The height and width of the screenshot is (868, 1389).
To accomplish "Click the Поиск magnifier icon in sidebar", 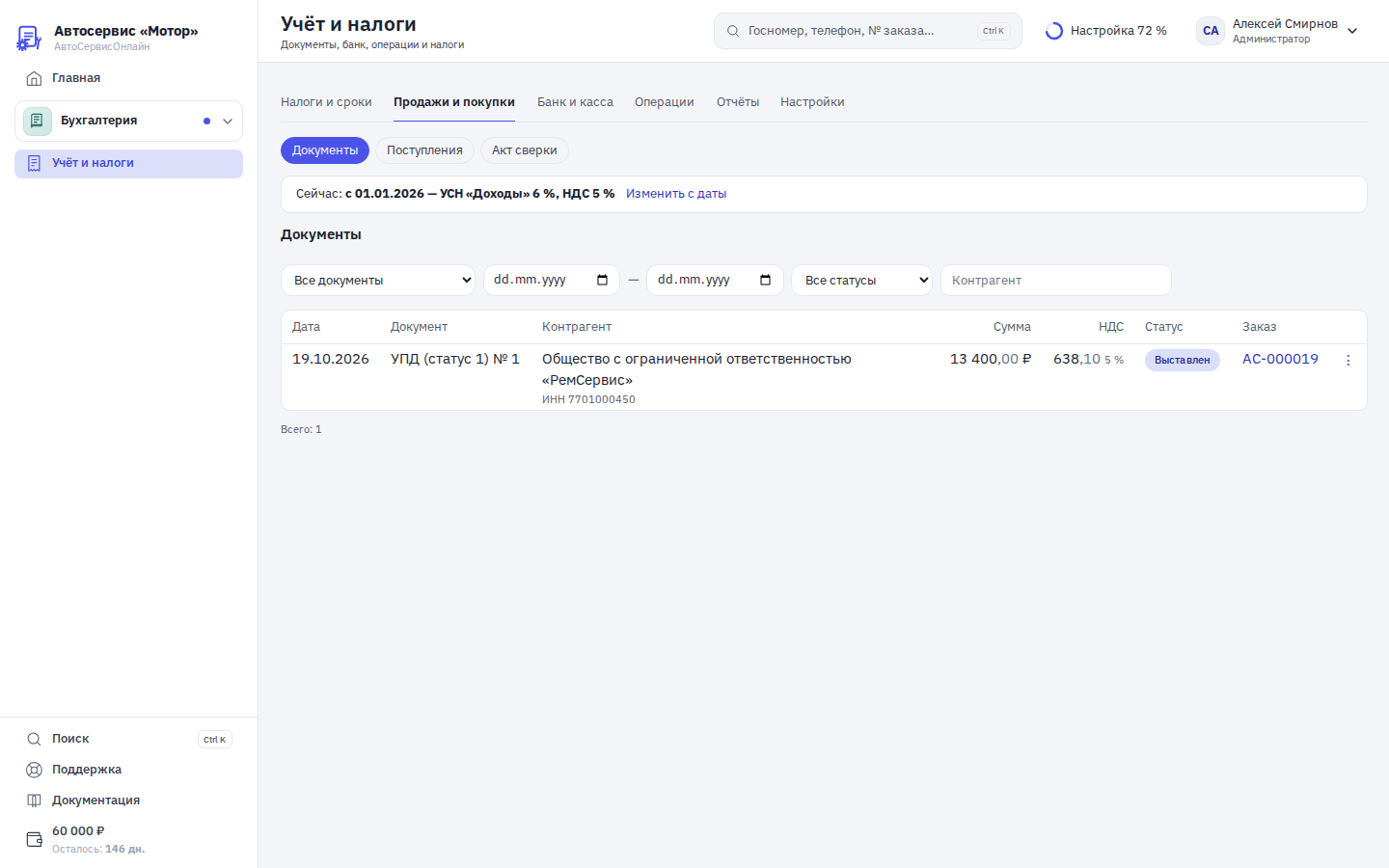I will [x=34, y=739].
